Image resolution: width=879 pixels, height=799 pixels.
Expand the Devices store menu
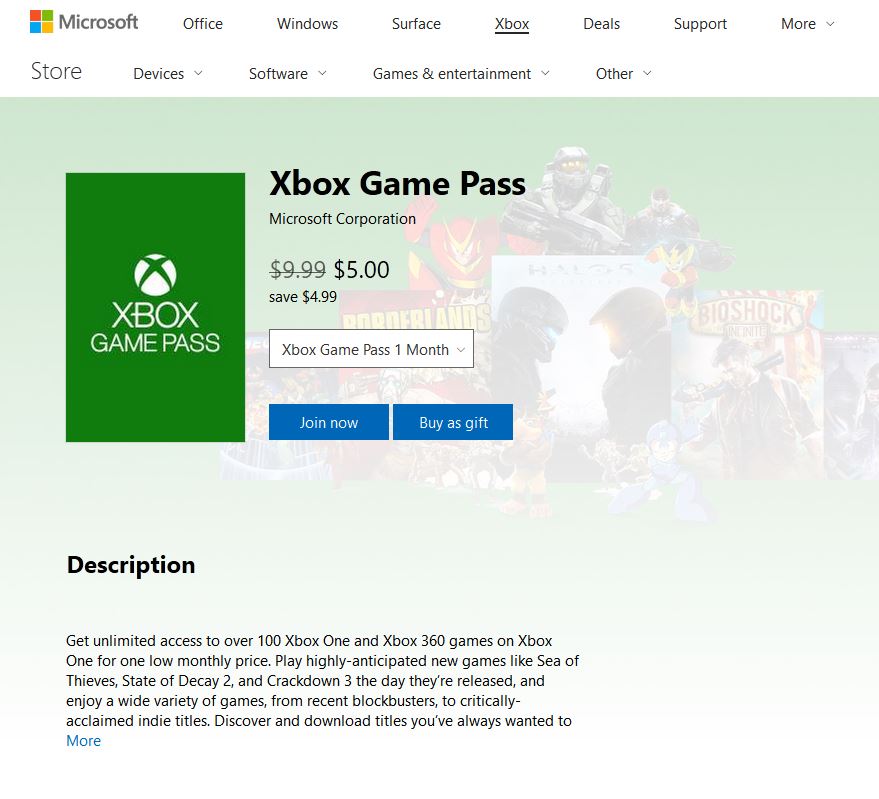[168, 74]
